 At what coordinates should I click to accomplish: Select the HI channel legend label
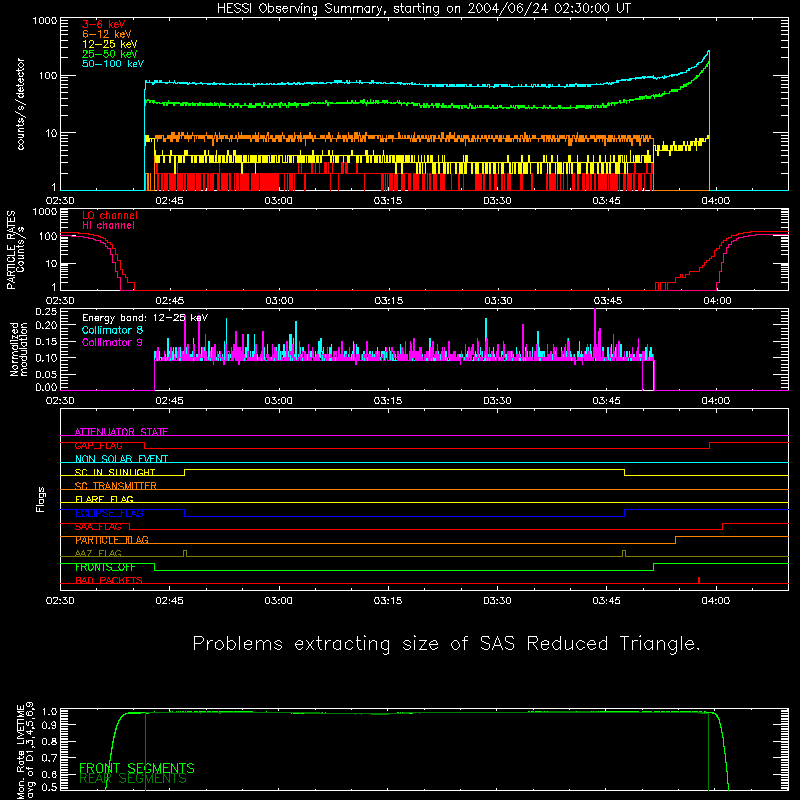coord(108,226)
